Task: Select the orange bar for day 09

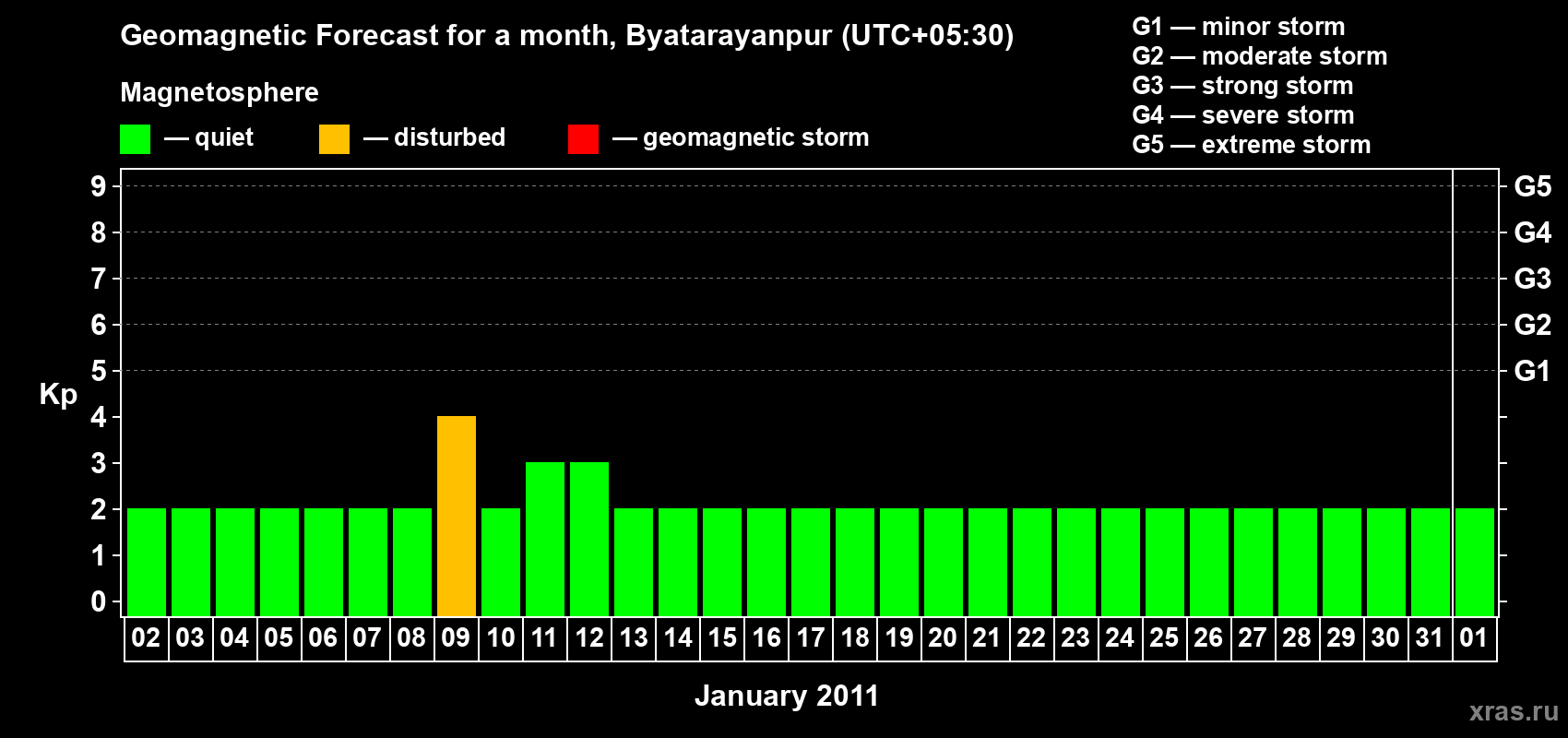Action: point(457,516)
